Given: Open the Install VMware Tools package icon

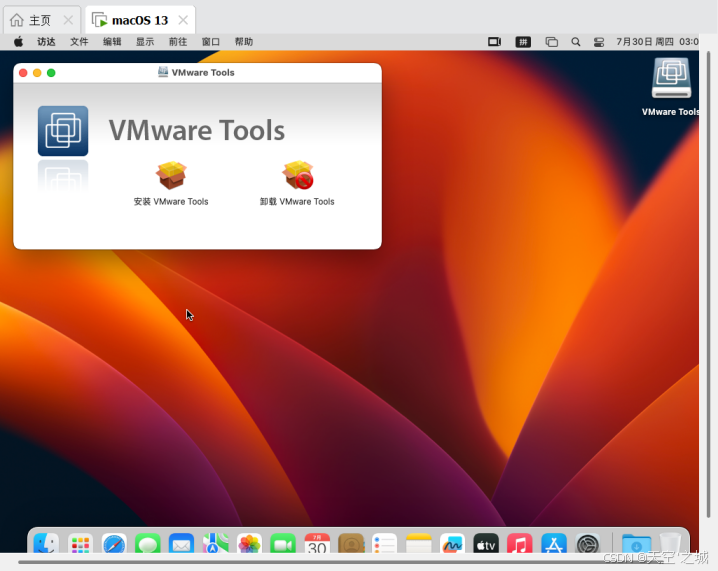Looking at the screenshot, I should point(171,175).
